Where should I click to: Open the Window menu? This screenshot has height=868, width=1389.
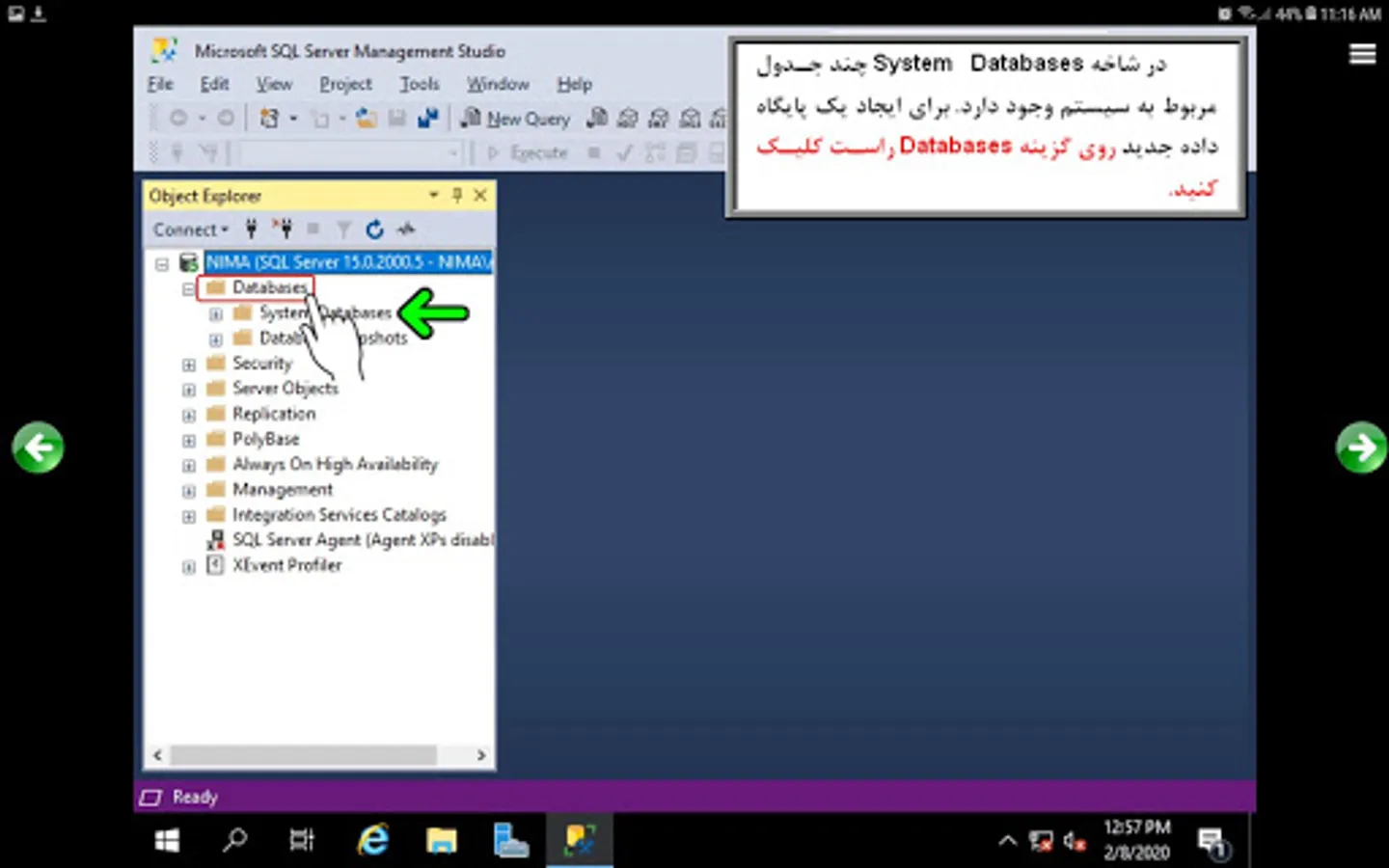point(498,84)
